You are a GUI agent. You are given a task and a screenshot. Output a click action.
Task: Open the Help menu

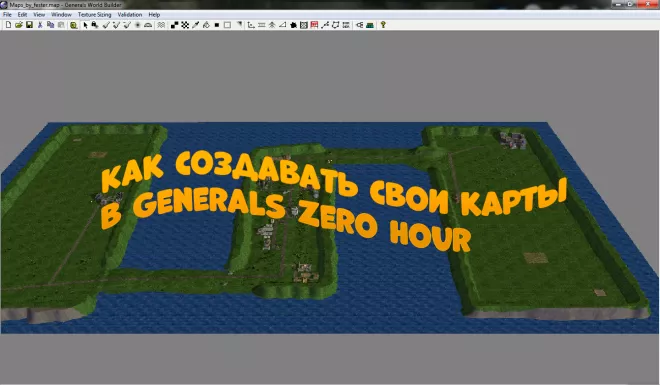tap(154, 14)
